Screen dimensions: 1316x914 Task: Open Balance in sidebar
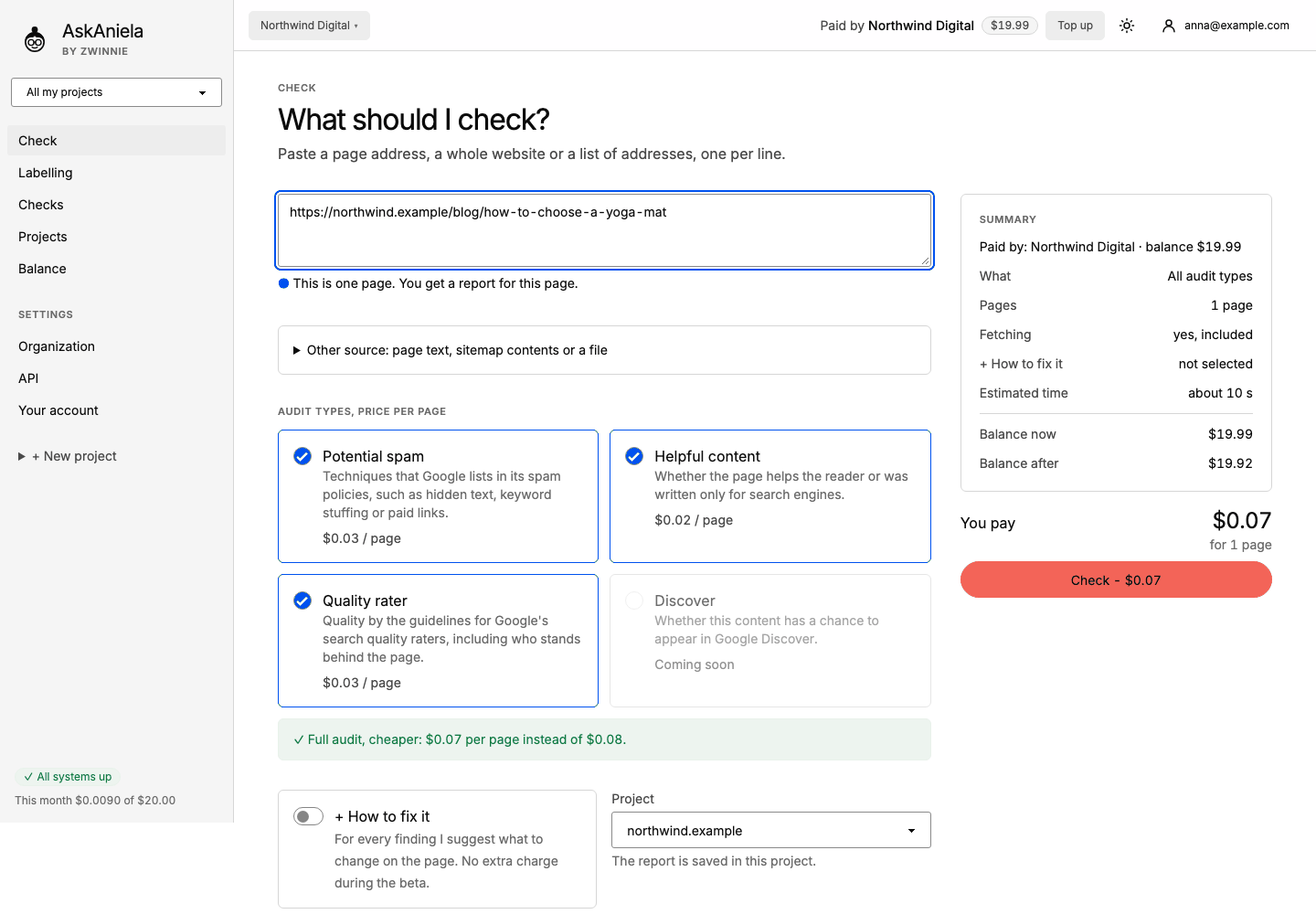pos(116,269)
